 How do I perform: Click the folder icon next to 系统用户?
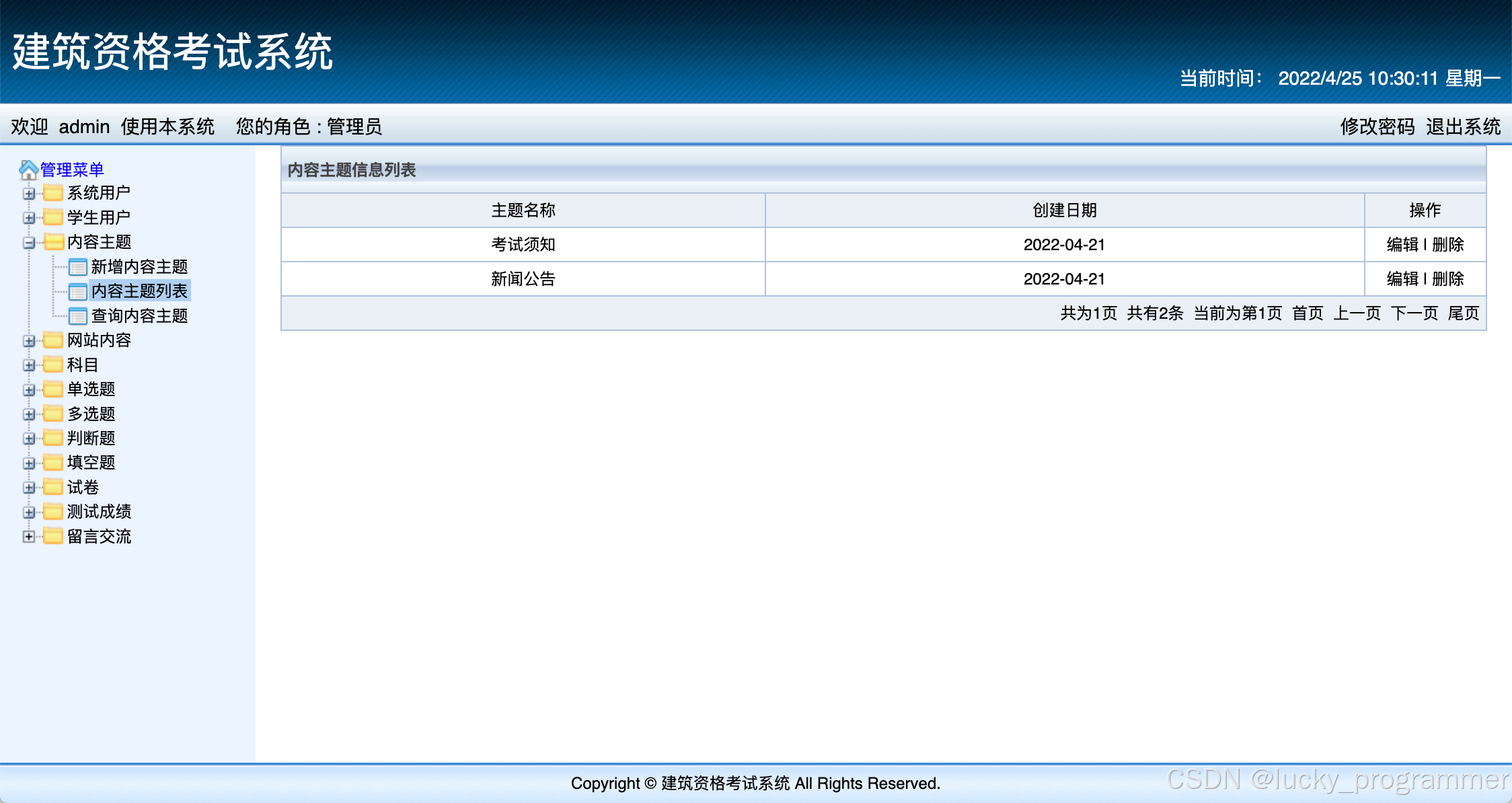pos(53,193)
